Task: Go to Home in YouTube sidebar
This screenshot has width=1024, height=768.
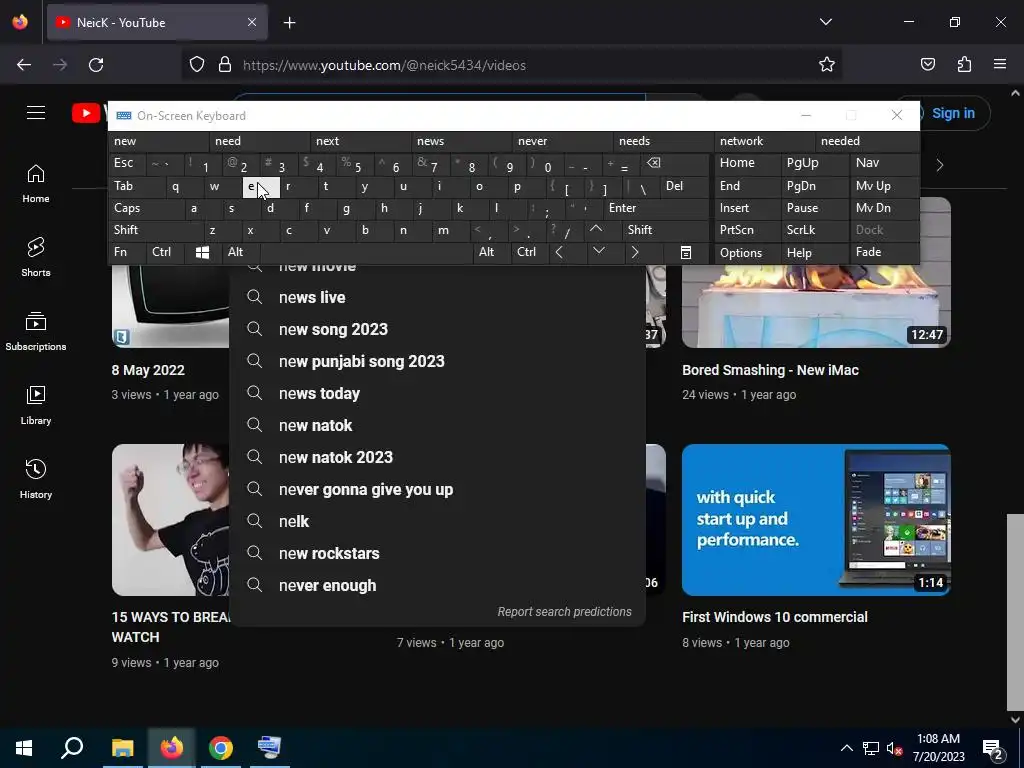Action: point(35,184)
